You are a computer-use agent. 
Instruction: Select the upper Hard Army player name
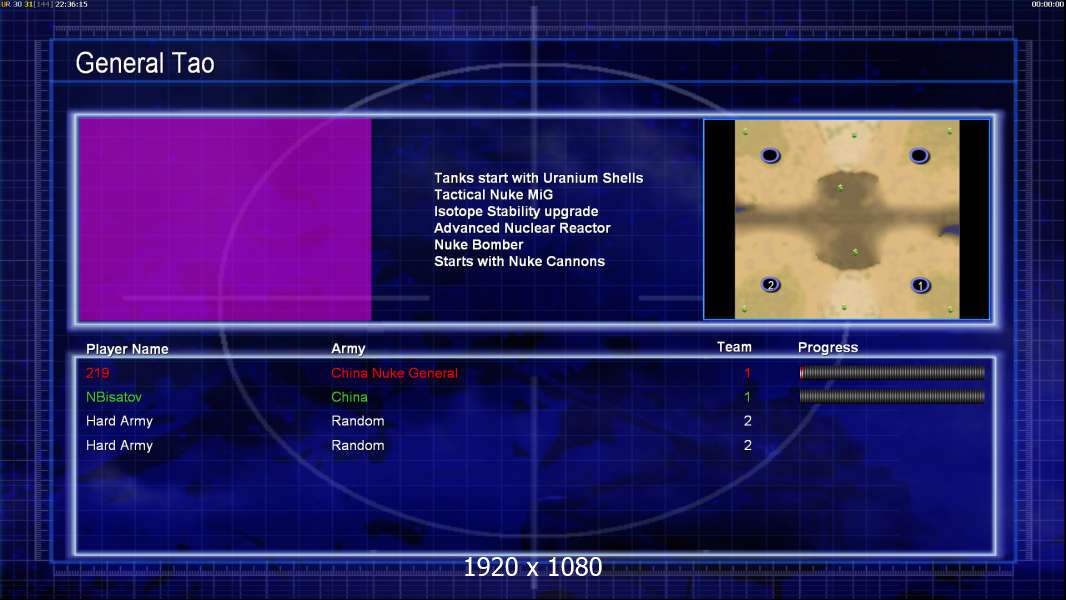pos(119,421)
